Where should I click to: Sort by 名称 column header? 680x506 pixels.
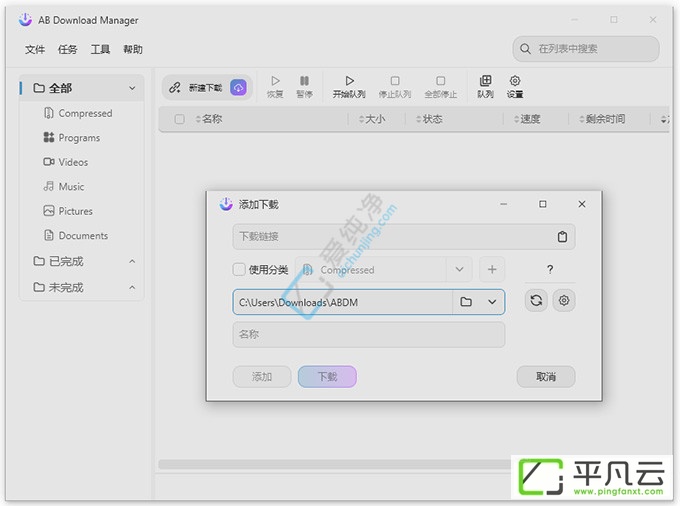click(209, 119)
